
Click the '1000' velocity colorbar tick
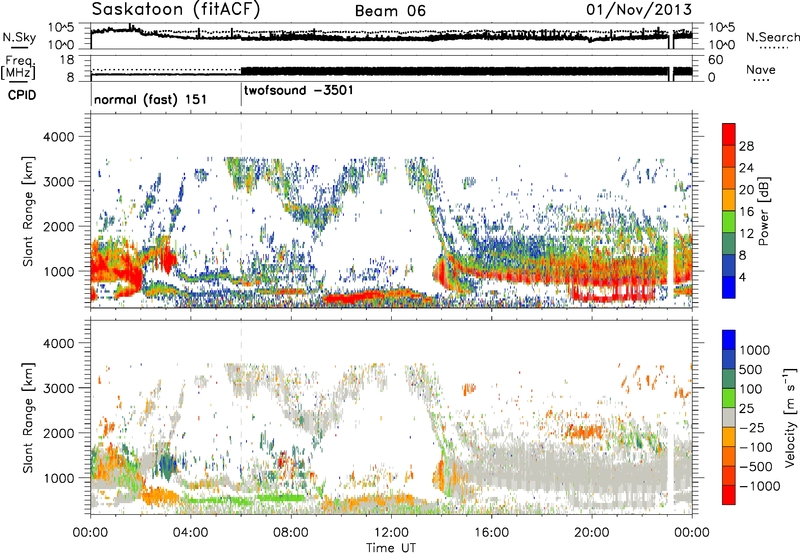754,350
